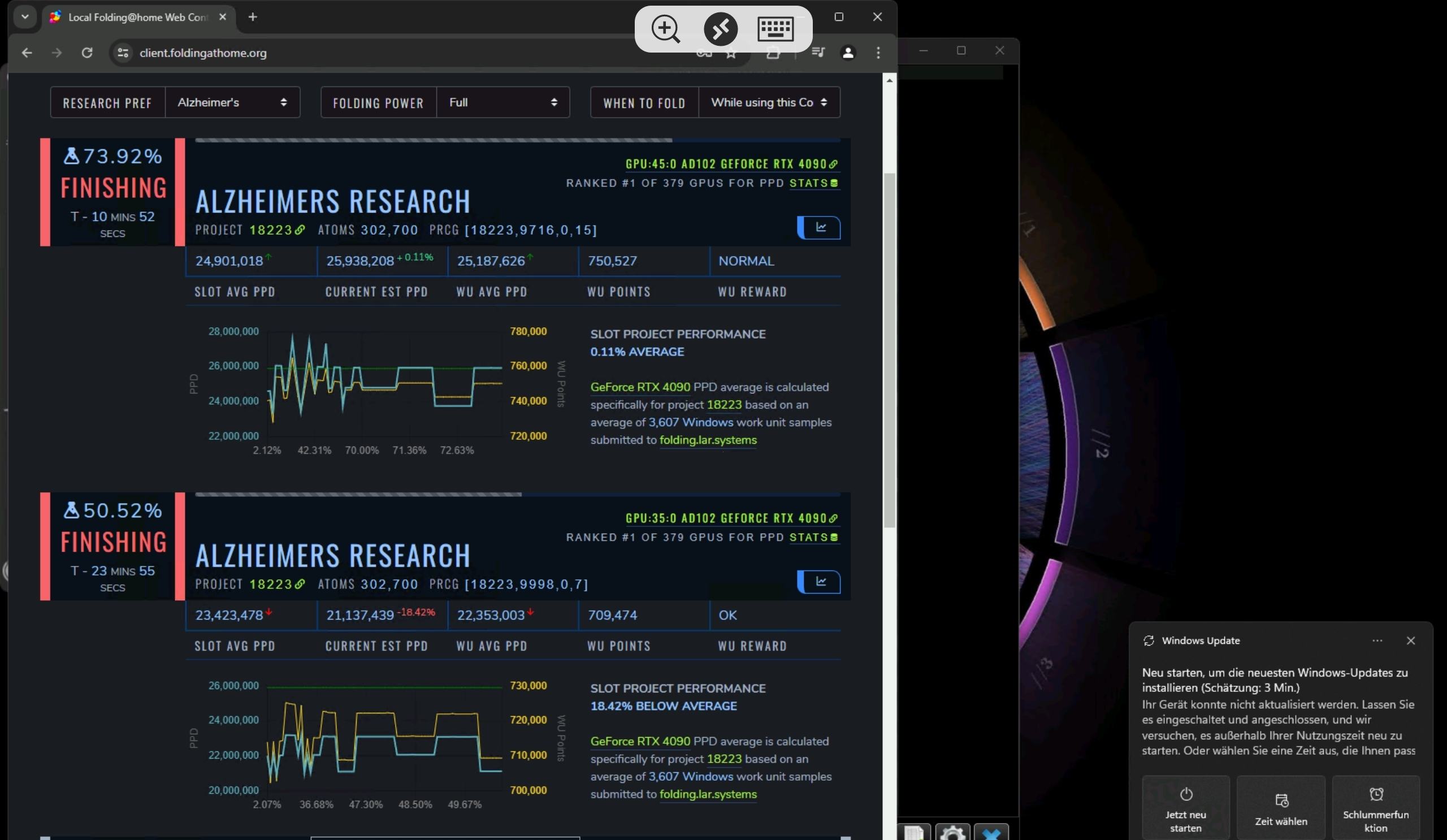Click the remote desktop connection icon

pos(721,29)
